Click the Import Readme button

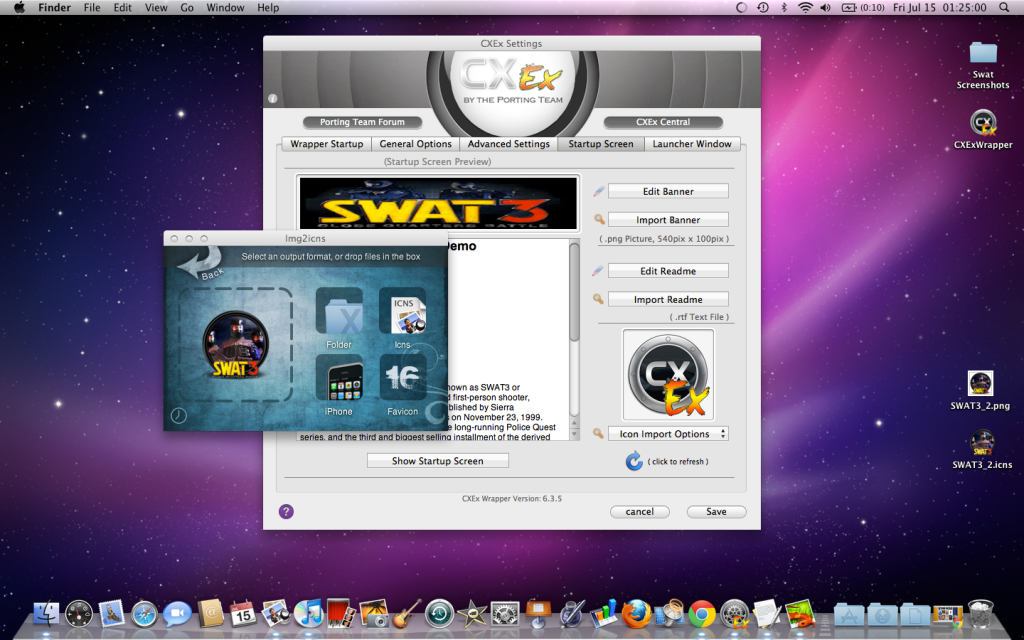click(x=668, y=299)
